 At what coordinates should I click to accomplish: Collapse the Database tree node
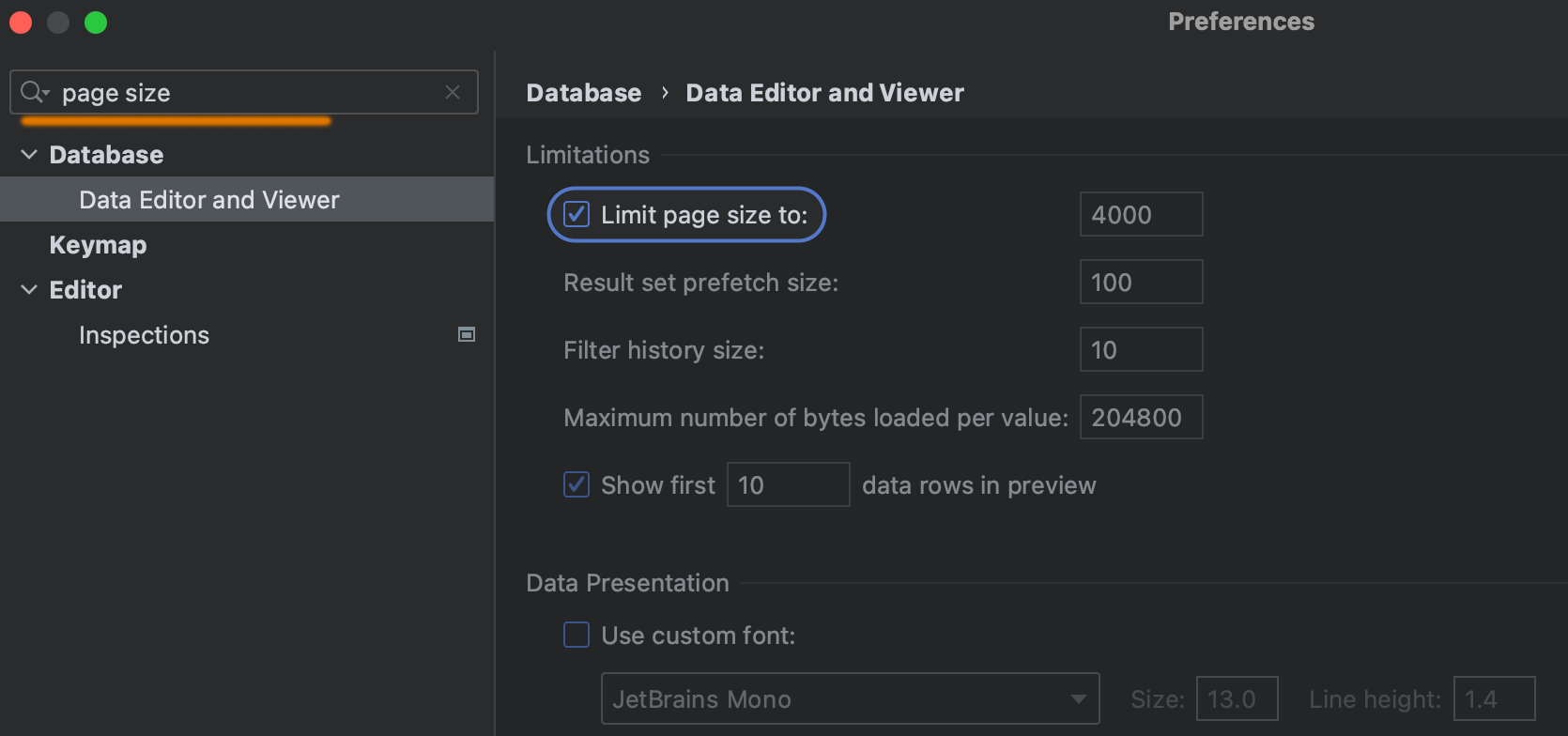(x=29, y=154)
